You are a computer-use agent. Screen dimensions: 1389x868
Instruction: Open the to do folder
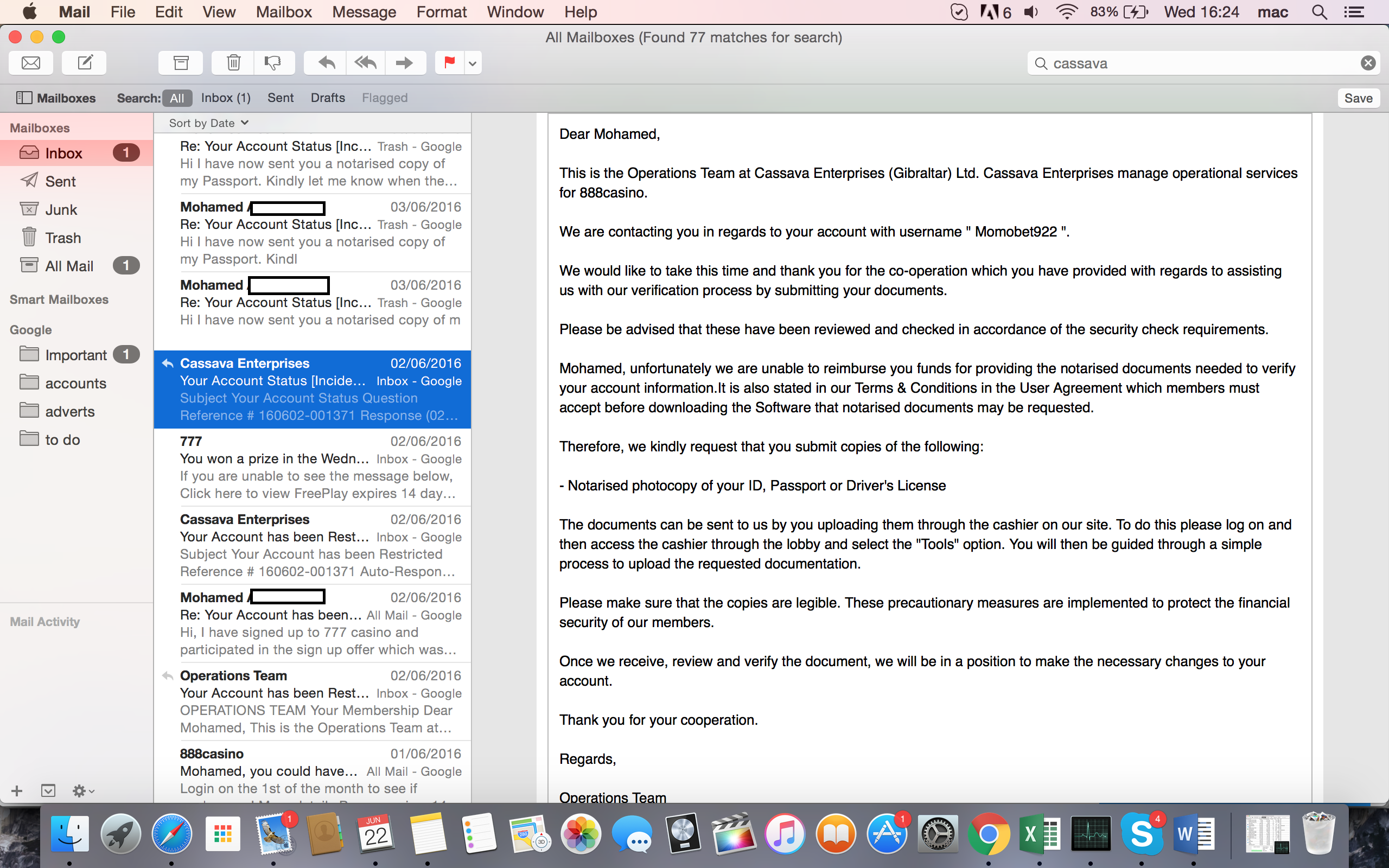pos(77,439)
